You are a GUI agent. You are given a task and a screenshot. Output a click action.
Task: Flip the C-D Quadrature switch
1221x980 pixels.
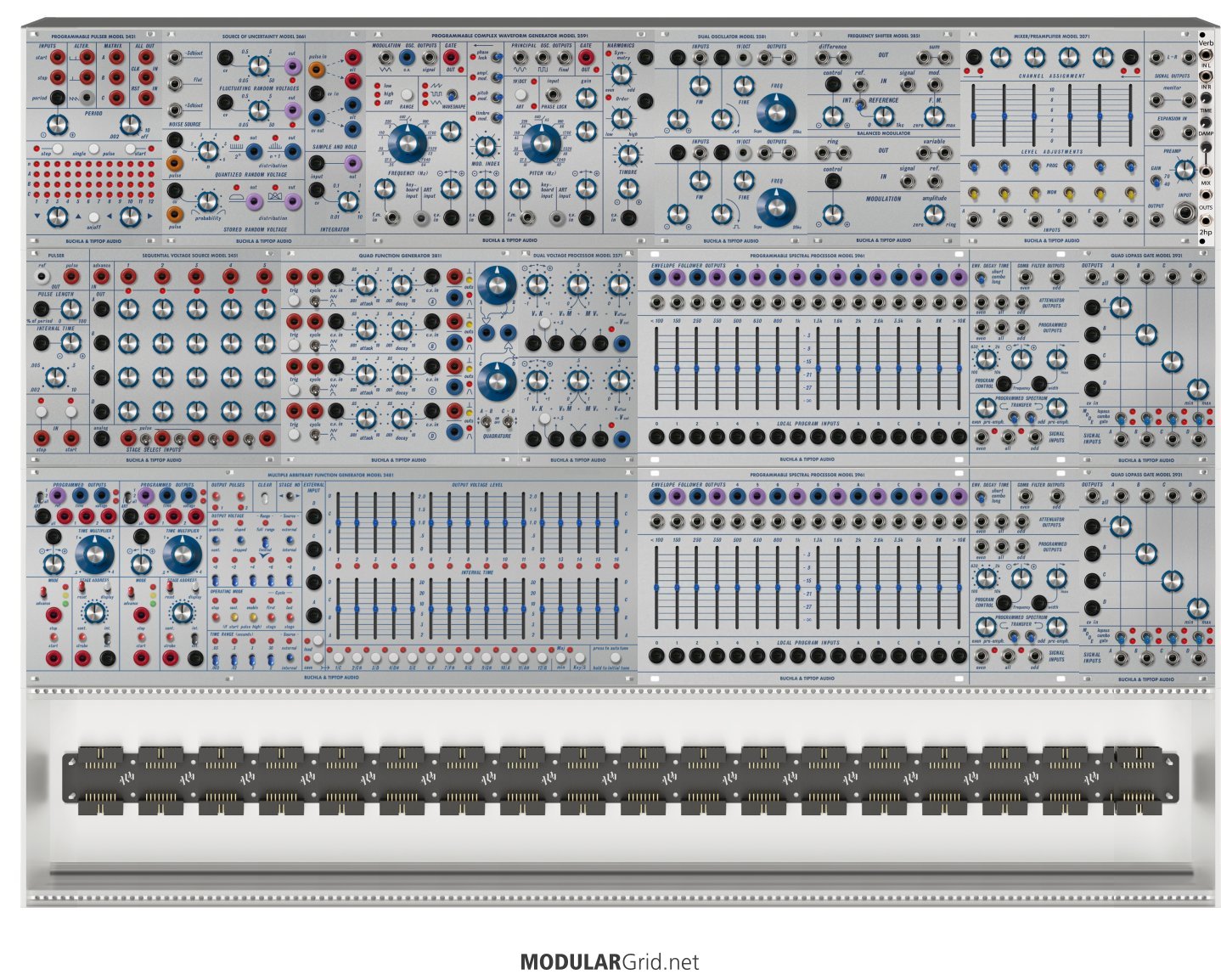(x=509, y=420)
